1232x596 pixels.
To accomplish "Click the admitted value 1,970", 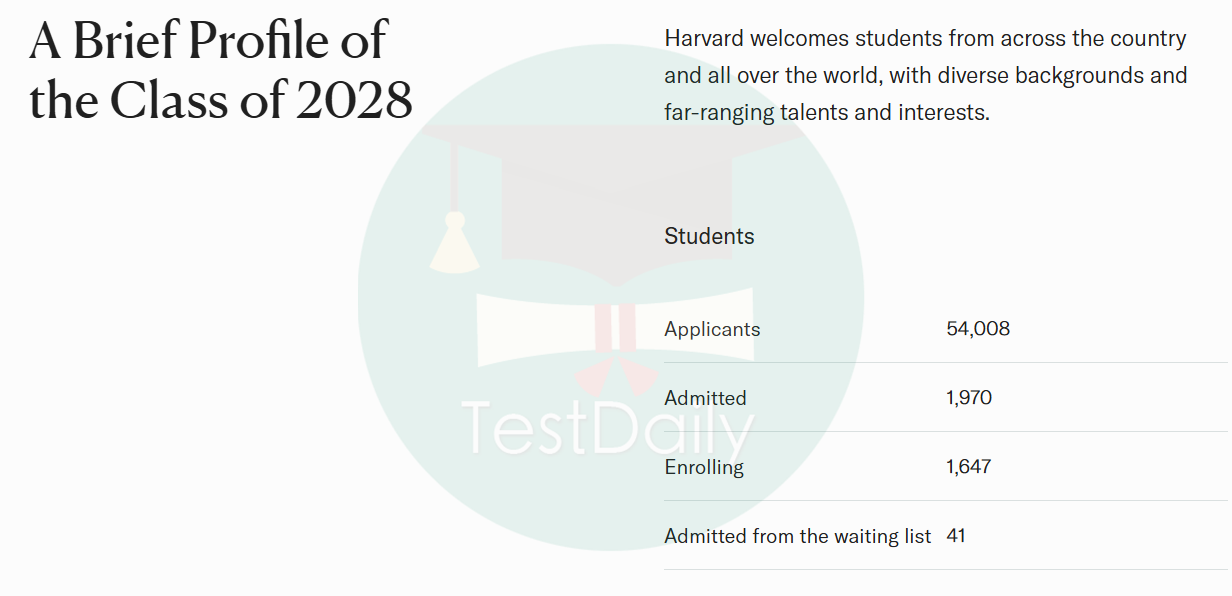I will (969, 398).
